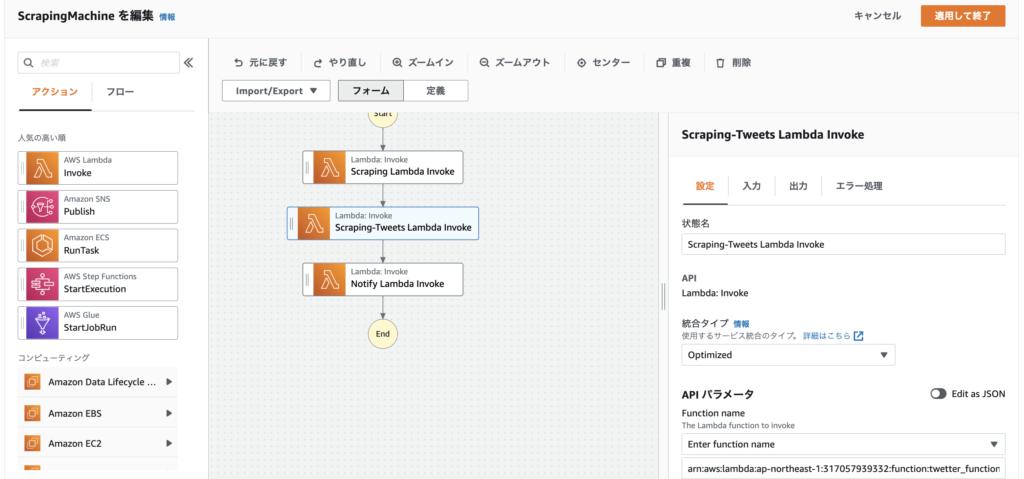Switch to the アクション tab

pos(55,92)
